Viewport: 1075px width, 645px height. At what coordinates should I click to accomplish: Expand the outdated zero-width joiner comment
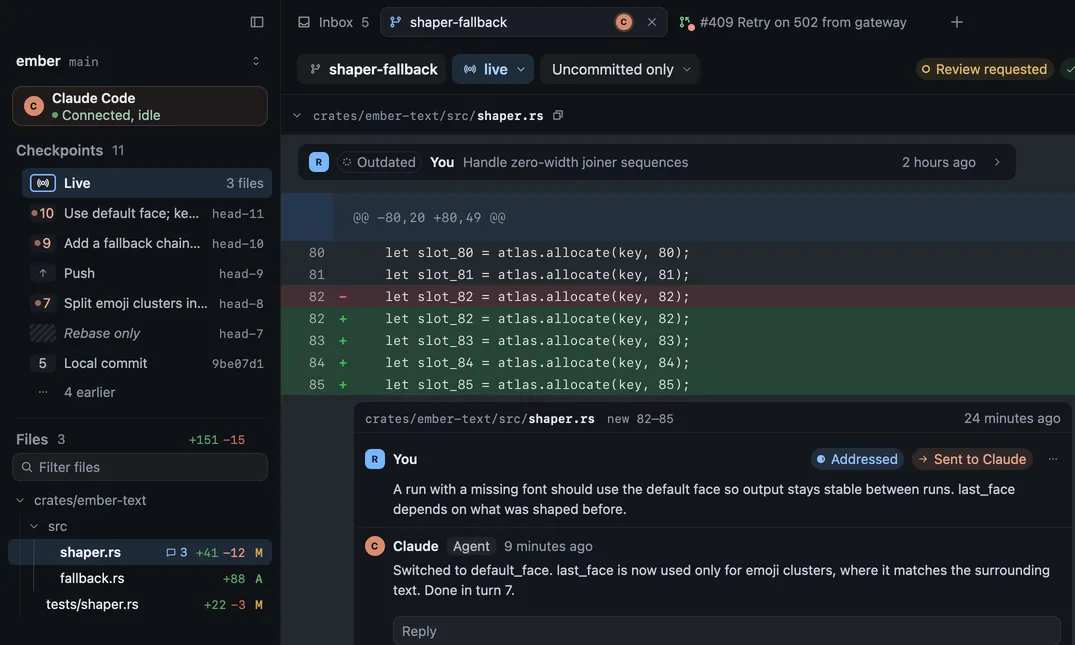point(998,162)
